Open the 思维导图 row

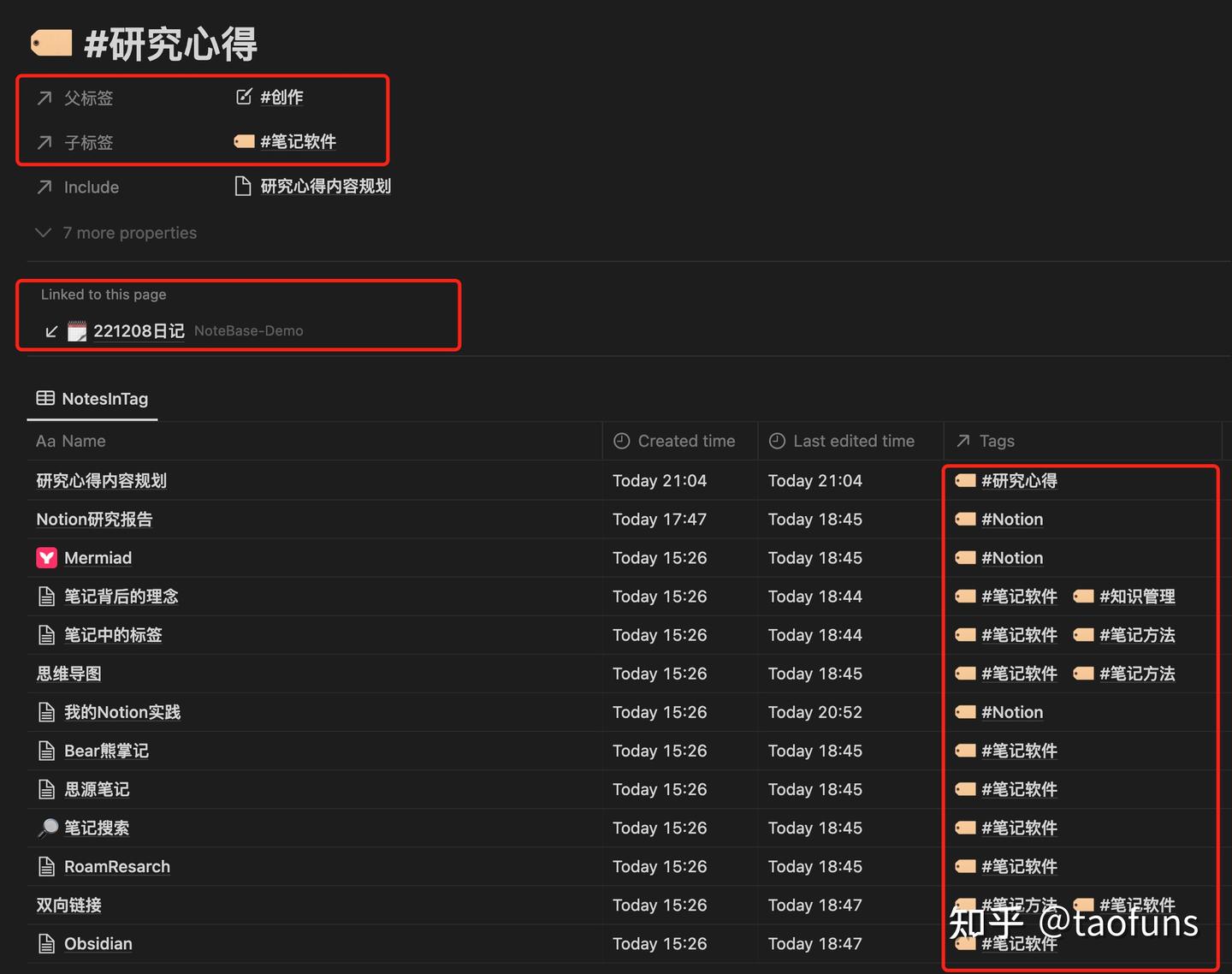(x=68, y=674)
